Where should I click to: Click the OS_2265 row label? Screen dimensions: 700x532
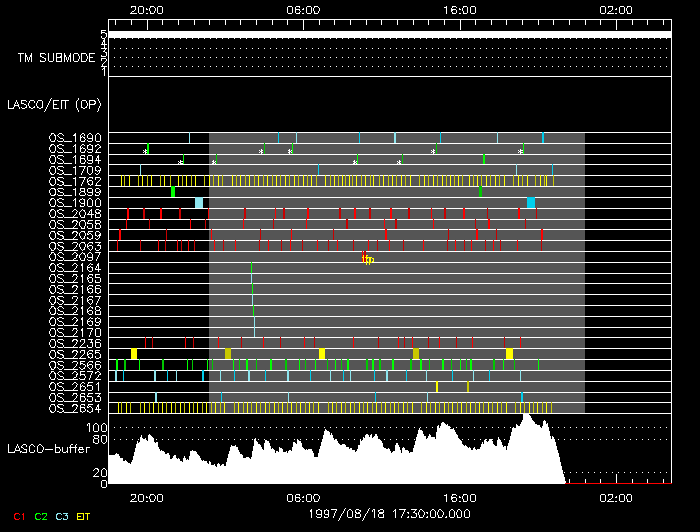point(74,354)
